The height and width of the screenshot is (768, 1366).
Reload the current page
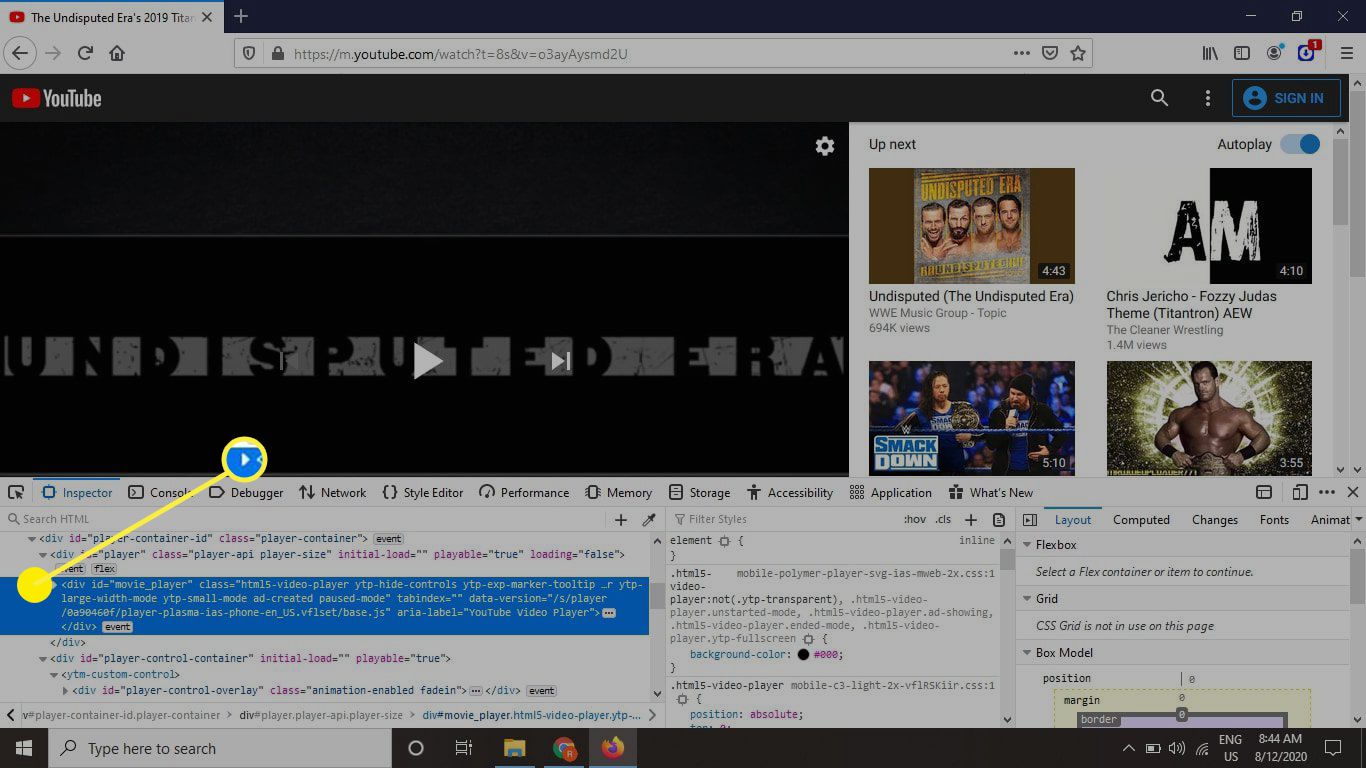(86, 54)
